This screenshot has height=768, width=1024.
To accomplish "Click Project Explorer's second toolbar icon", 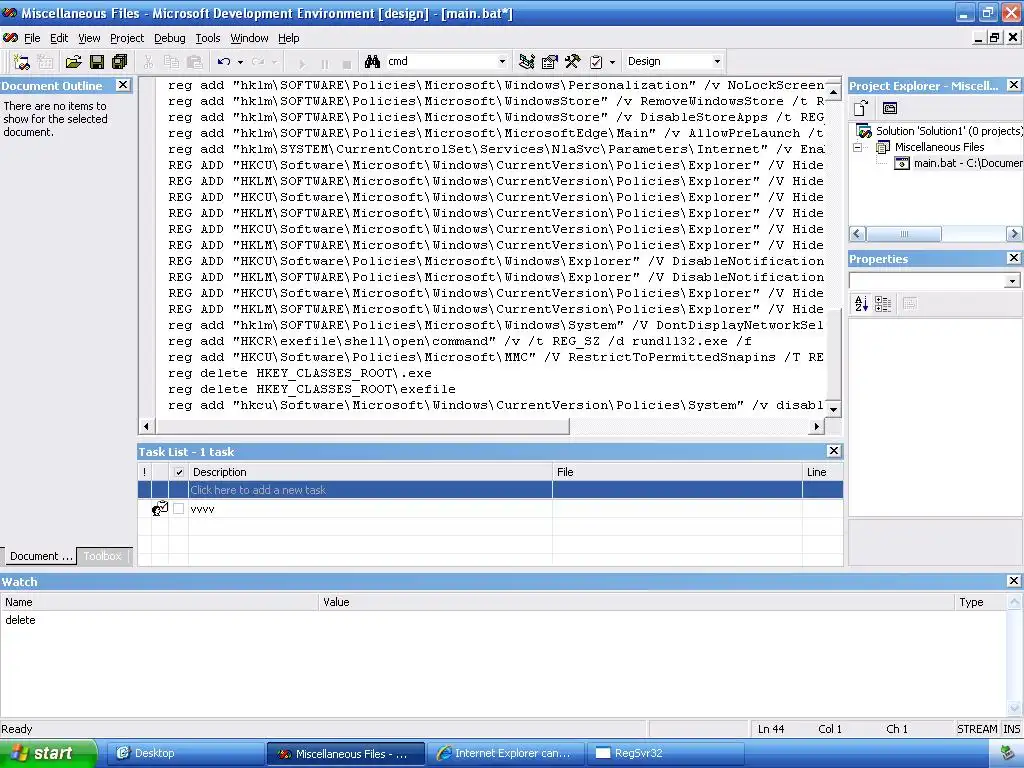I will point(889,108).
